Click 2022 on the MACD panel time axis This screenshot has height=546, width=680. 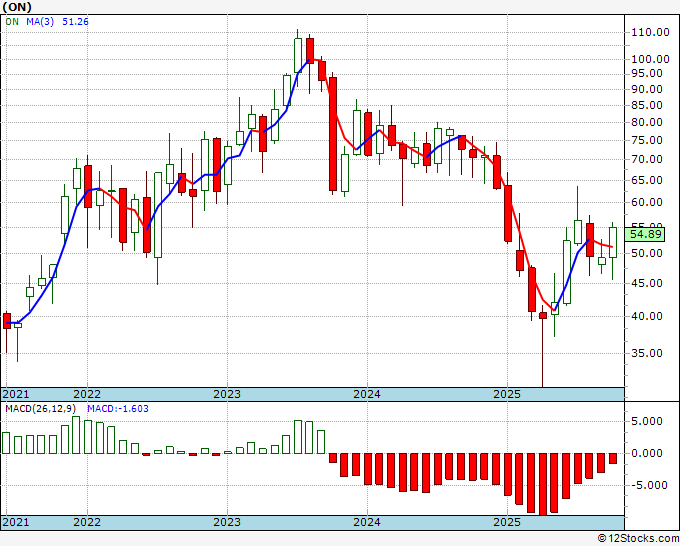(87, 522)
